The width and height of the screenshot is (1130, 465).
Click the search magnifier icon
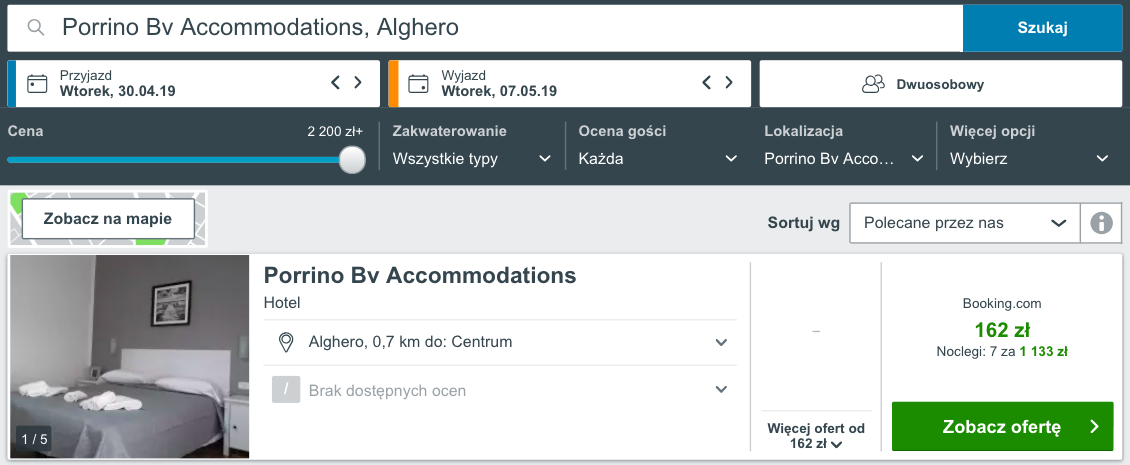click(x=36, y=28)
